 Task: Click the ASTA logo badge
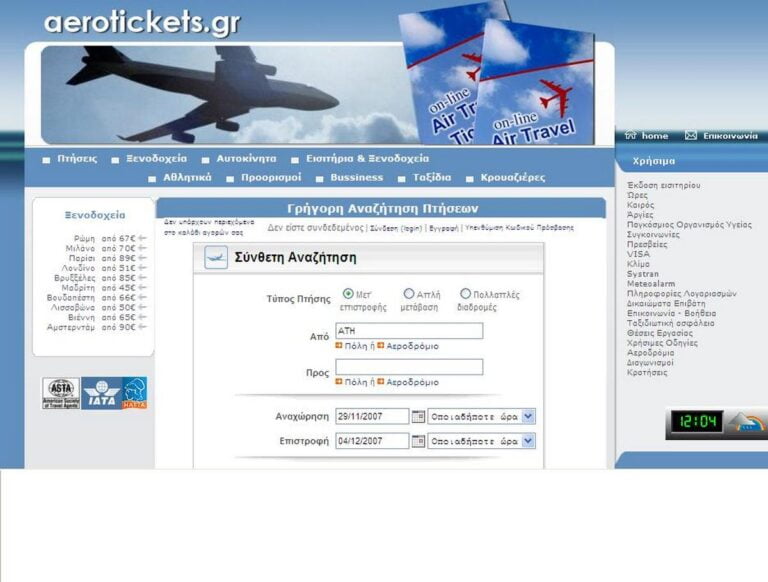[60, 393]
